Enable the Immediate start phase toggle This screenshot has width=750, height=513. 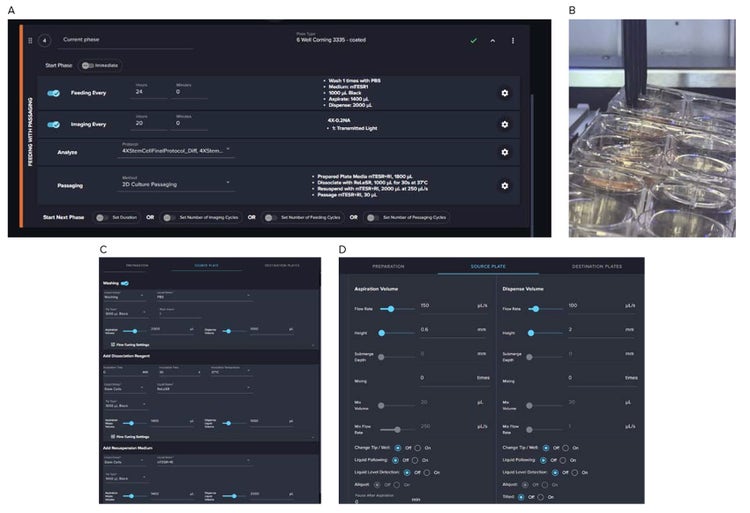[86, 65]
